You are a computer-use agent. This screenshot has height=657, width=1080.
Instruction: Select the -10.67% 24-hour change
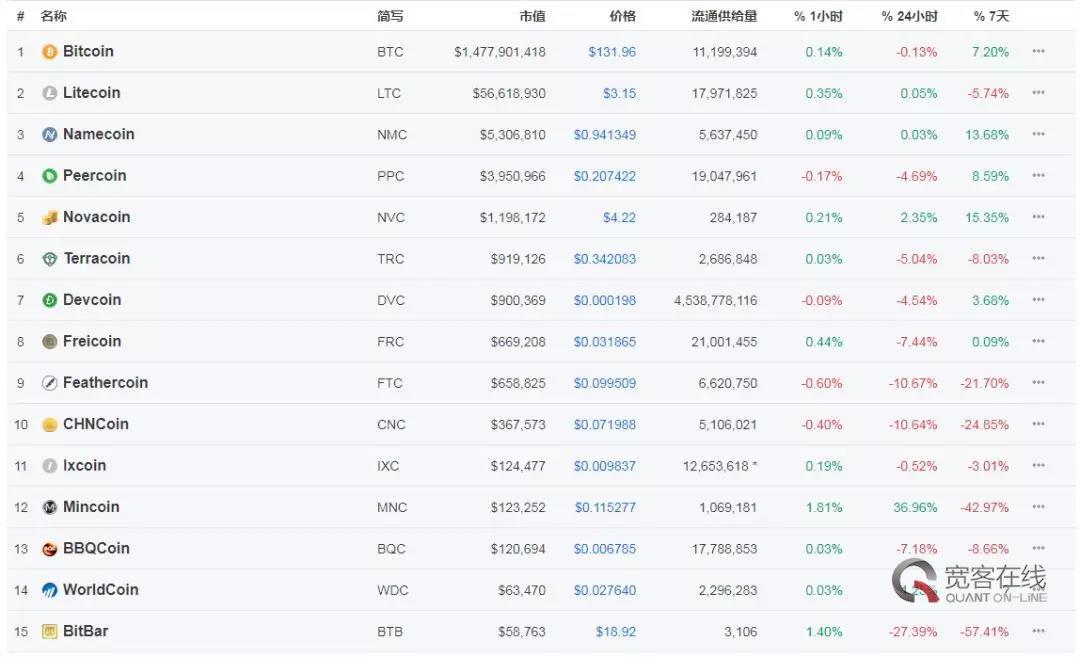coord(913,384)
